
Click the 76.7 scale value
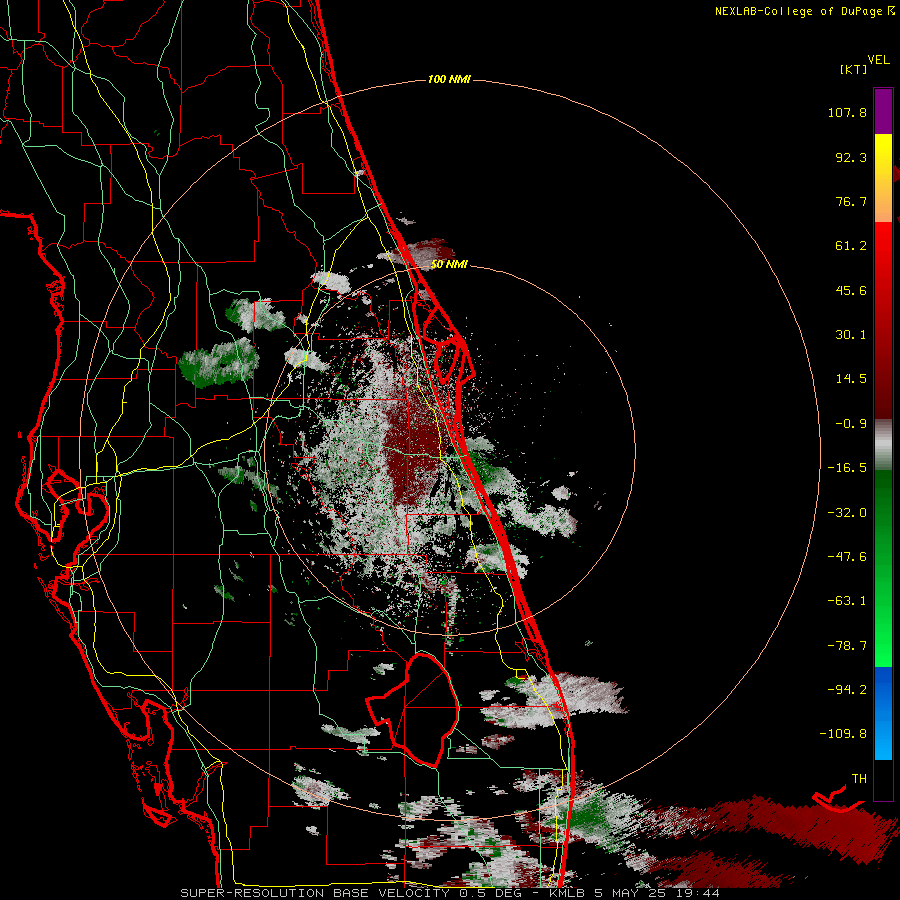(x=851, y=201)
